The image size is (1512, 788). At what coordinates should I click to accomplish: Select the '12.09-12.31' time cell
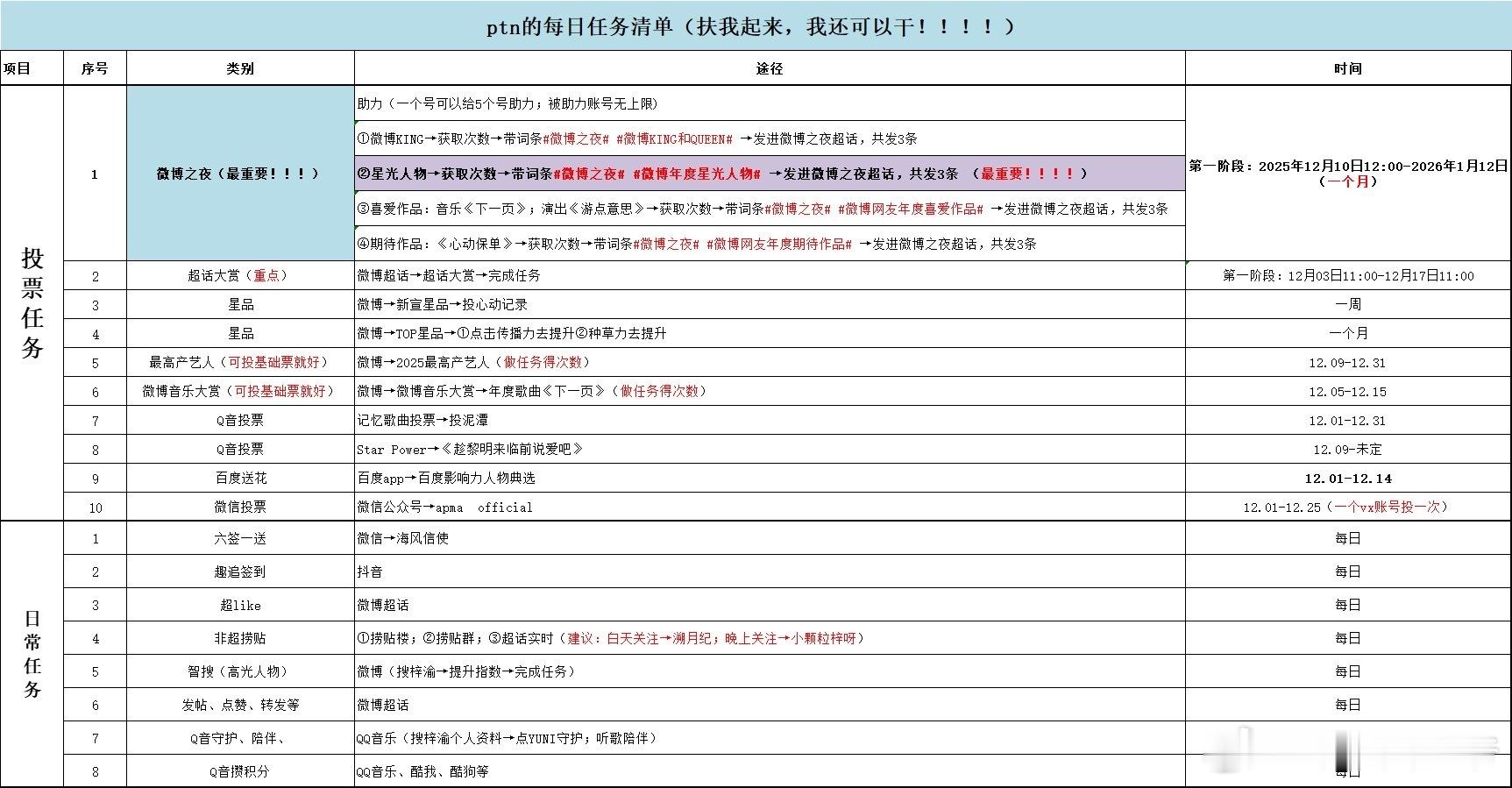[x=1348, y=362]
